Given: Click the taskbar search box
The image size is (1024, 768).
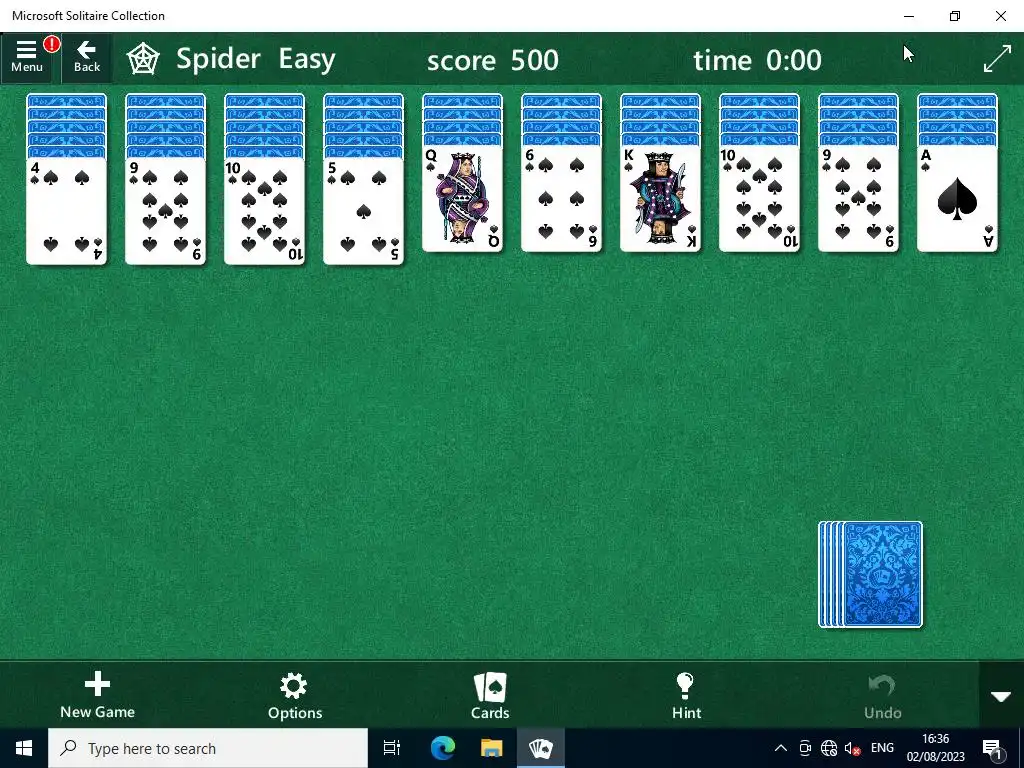Looking at the screenshot, I should [208, 748].
